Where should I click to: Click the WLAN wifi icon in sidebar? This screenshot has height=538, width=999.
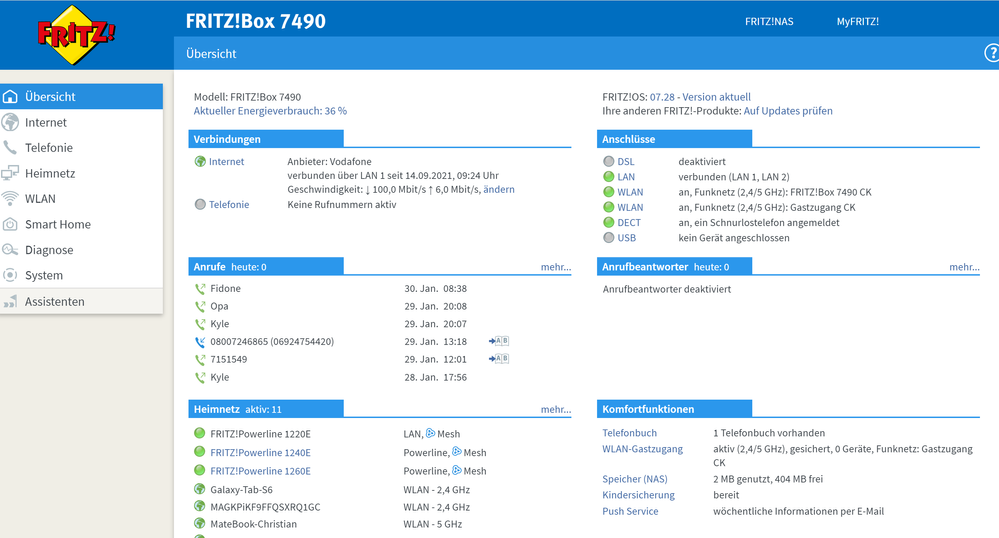pos(10,199)
